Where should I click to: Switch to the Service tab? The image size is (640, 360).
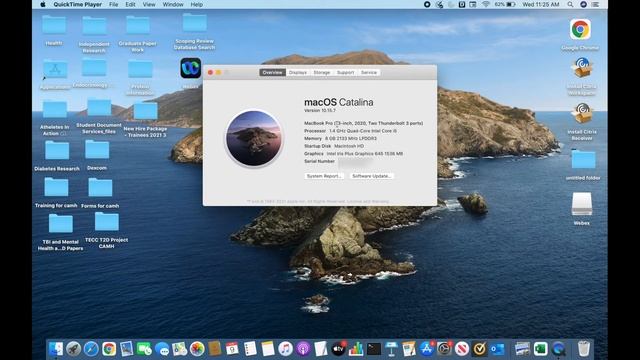tap(369, 72)
